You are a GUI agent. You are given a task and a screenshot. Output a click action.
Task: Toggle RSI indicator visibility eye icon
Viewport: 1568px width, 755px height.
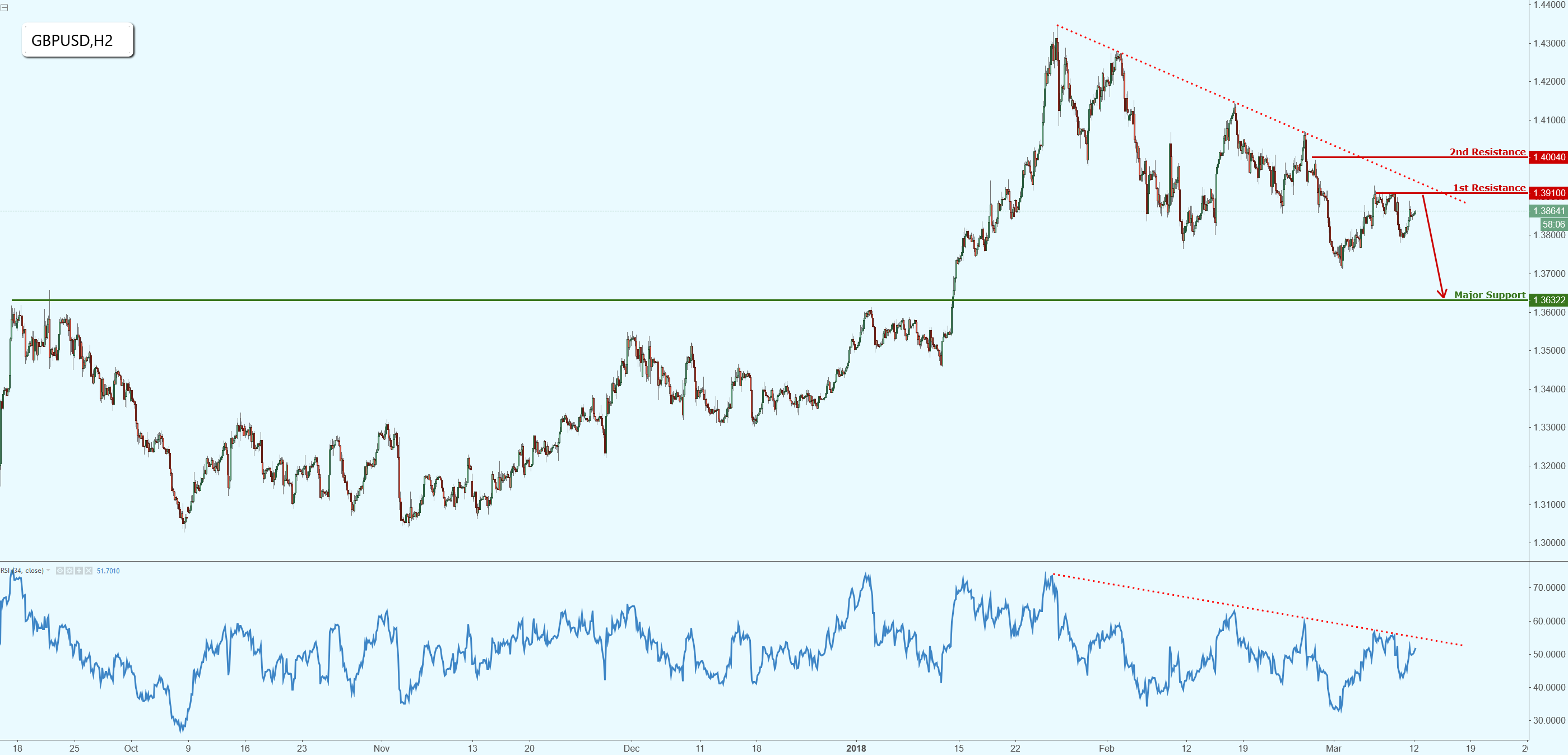59,571
